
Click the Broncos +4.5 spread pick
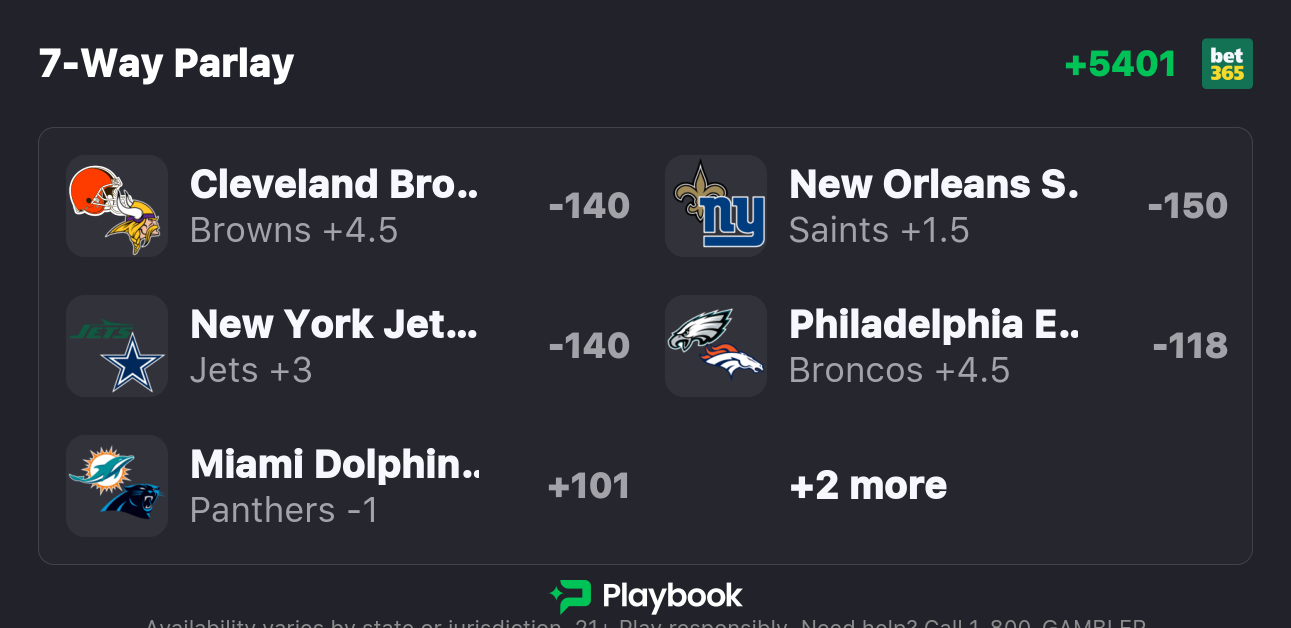[x=899, y=371]
